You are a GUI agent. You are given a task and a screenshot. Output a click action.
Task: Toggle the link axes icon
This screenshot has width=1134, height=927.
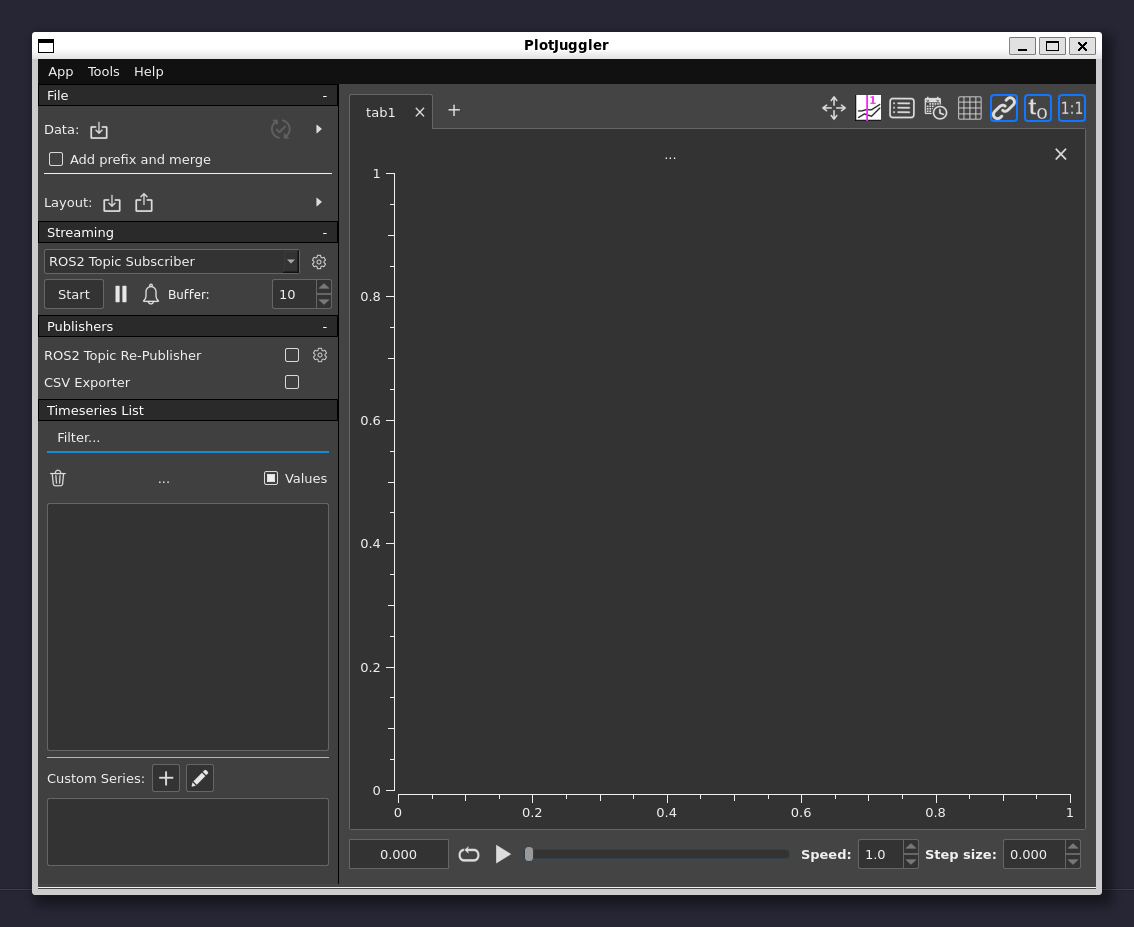(1004, 108)
